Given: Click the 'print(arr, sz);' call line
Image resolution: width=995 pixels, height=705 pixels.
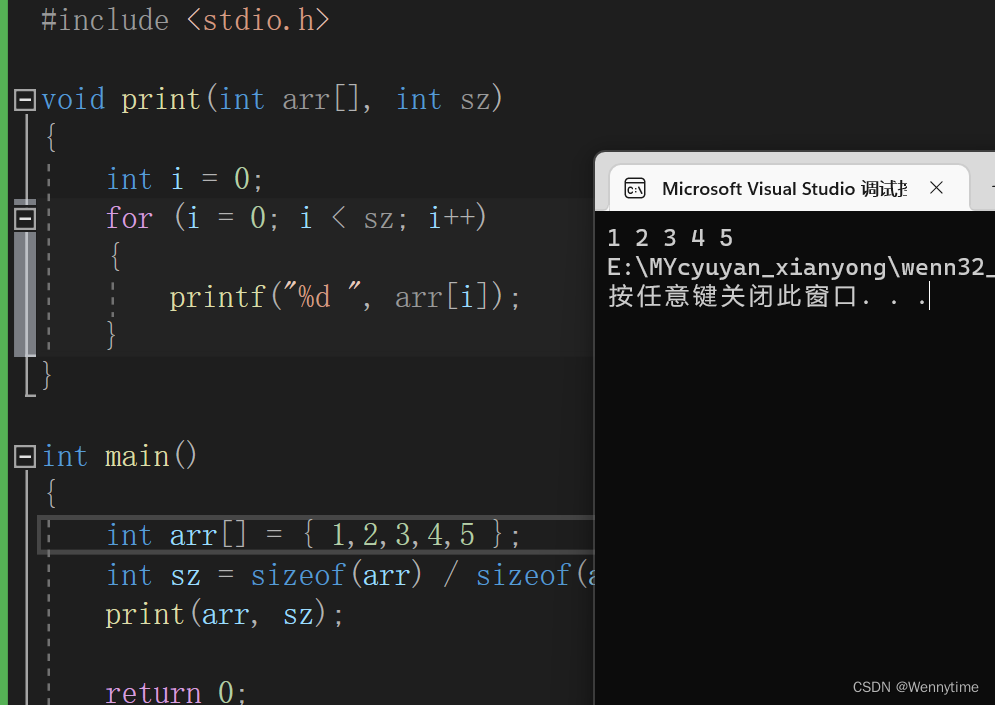Looking at the screenshot, I should tap(224, 615).
